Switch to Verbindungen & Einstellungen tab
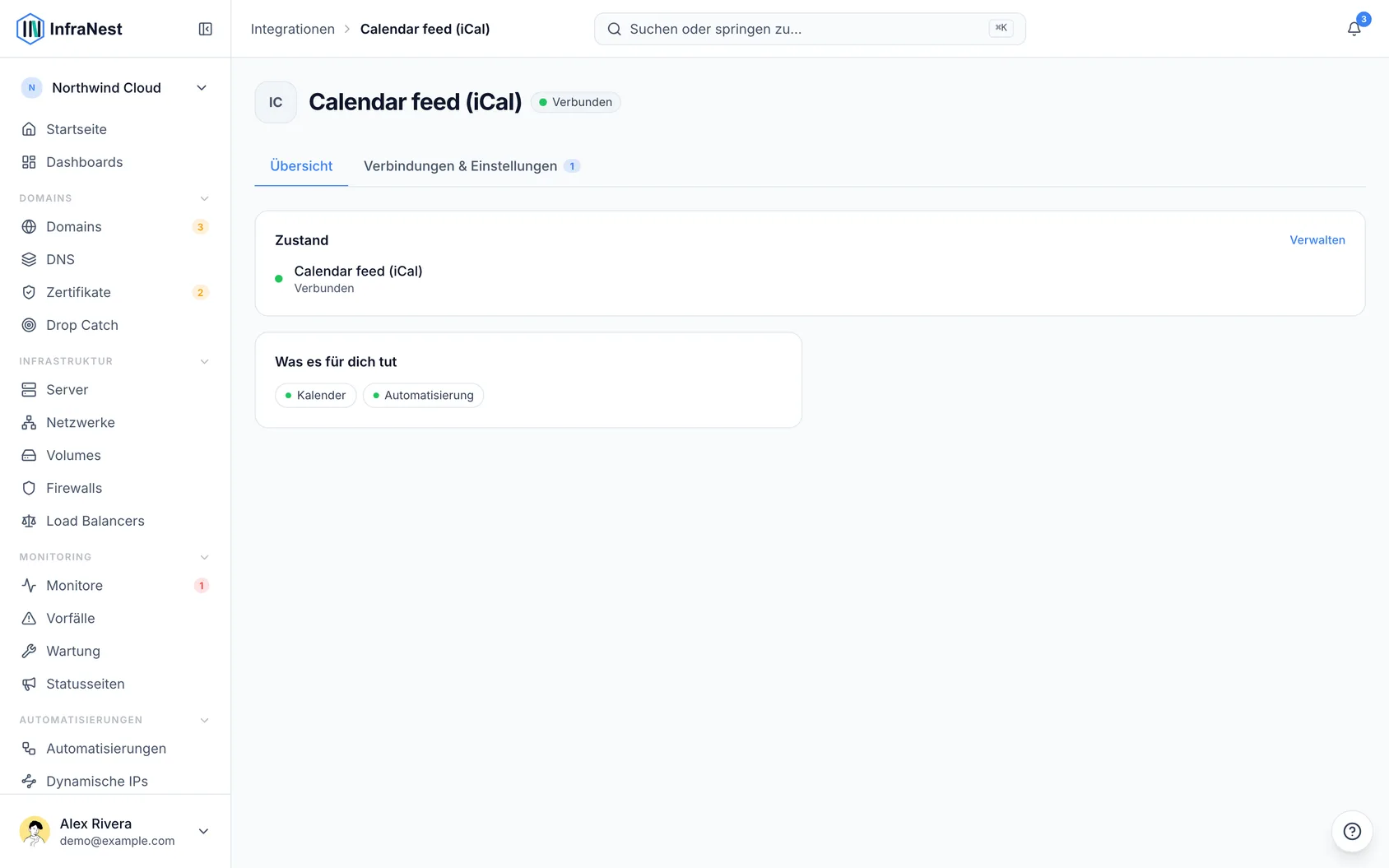 point(472,166)
